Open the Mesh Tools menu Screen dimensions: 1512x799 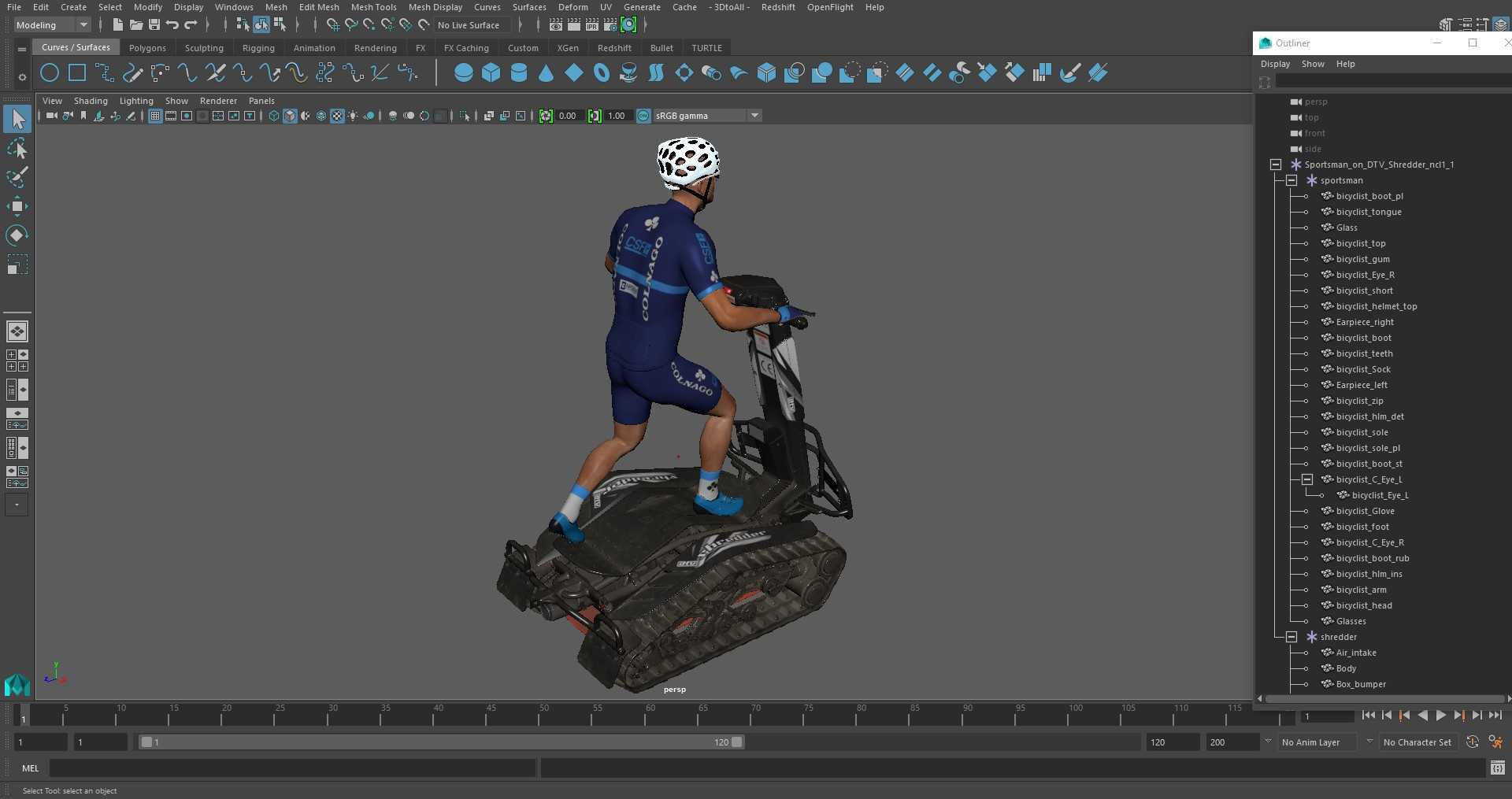click(x=373, y=7)
